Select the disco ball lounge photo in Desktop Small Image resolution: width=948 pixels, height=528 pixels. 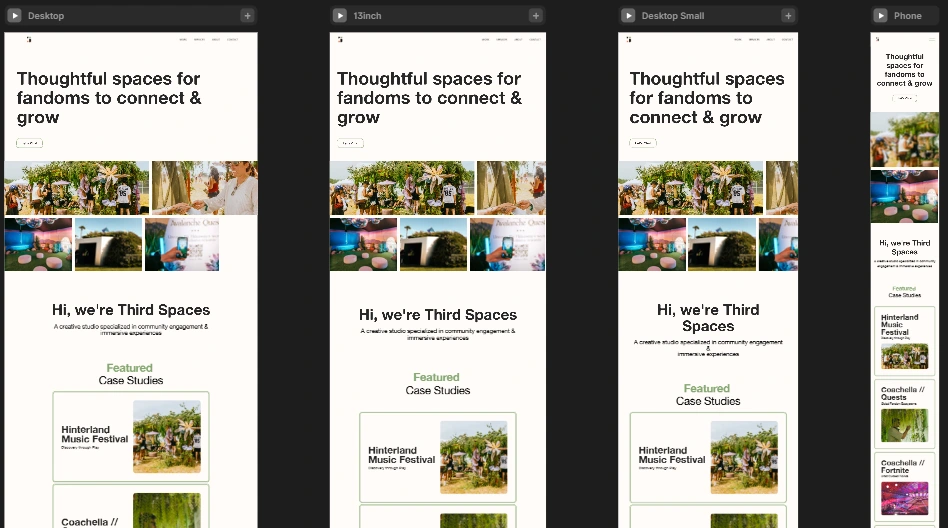pos(652,244)
